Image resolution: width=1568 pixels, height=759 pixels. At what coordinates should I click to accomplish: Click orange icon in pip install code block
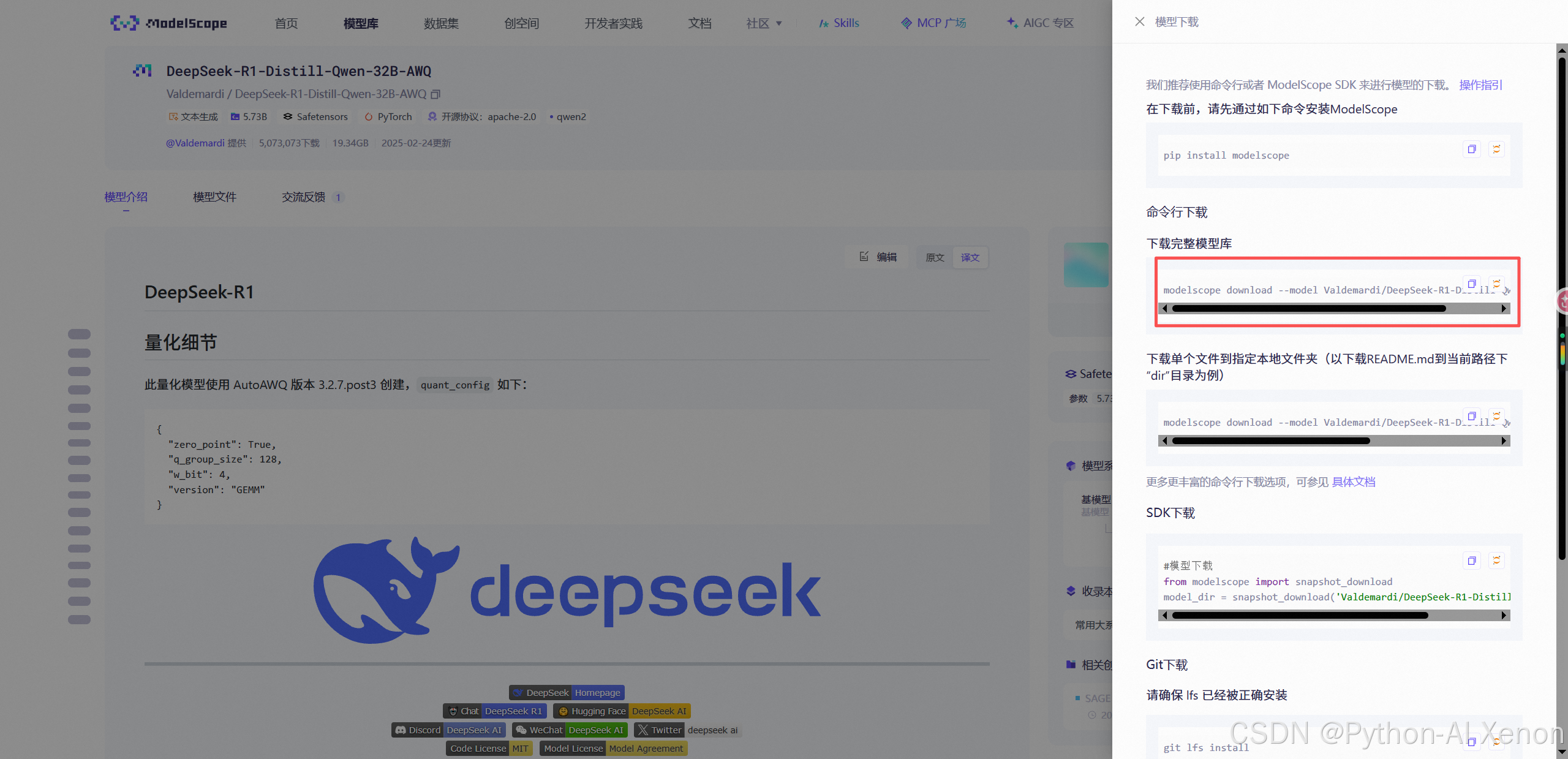(x=1496, y=149)
